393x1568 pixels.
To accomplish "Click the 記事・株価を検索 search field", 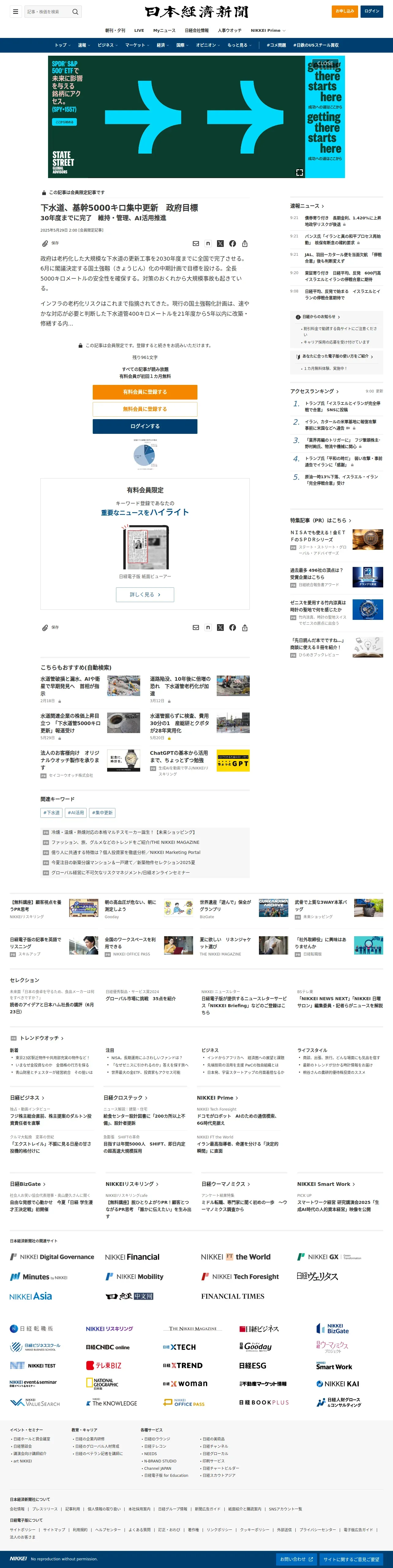I will coord(47,12).
